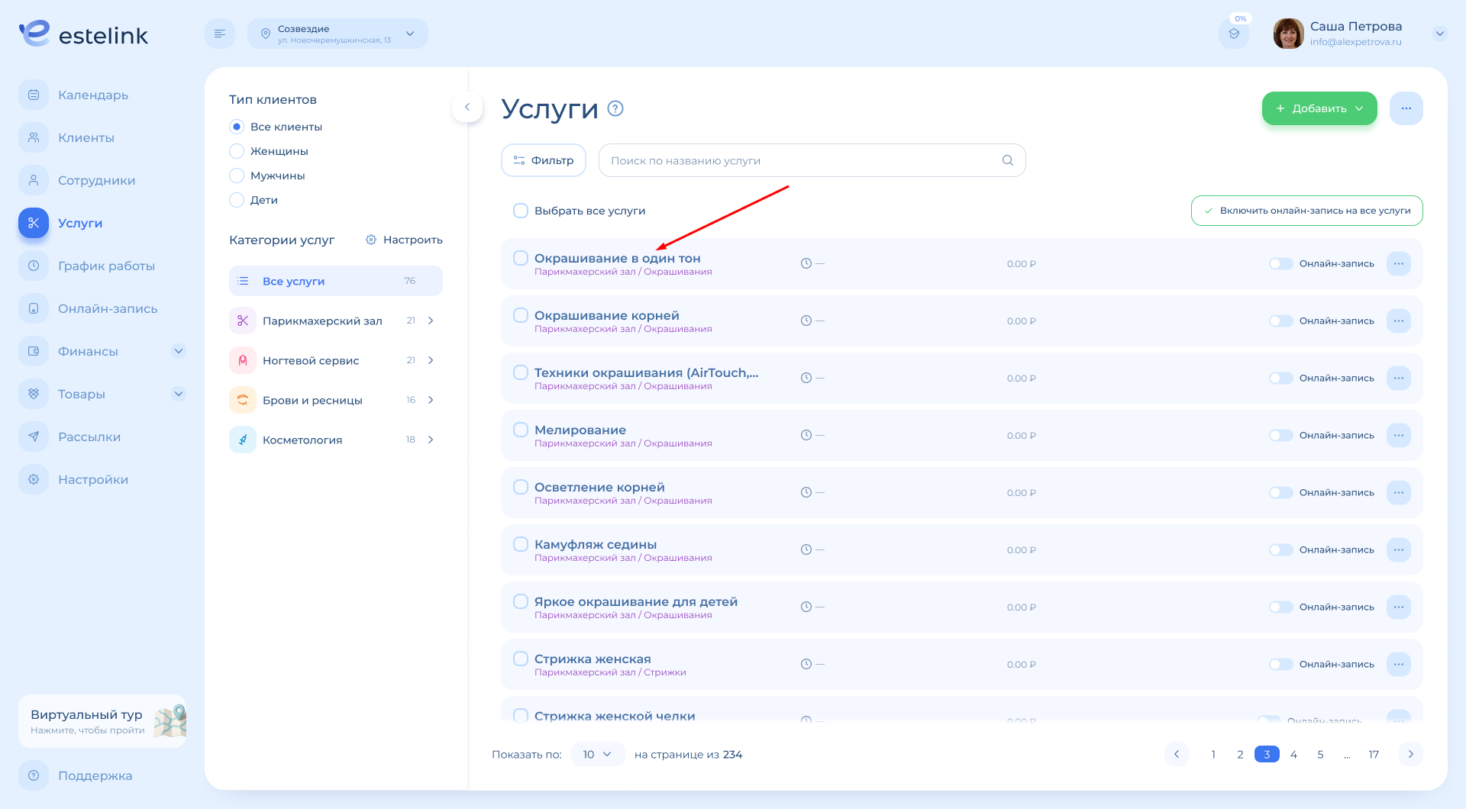Click the service name search field
This screenshot has height=812, width=1466.
802,160
